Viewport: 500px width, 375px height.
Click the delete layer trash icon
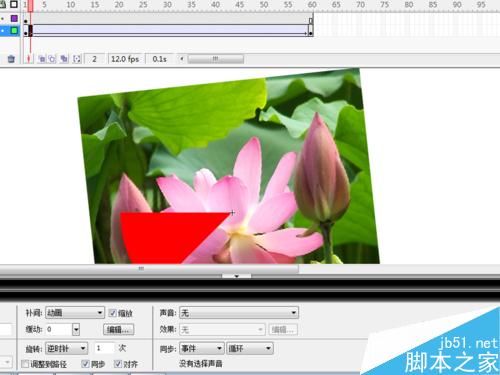[11, 59]
